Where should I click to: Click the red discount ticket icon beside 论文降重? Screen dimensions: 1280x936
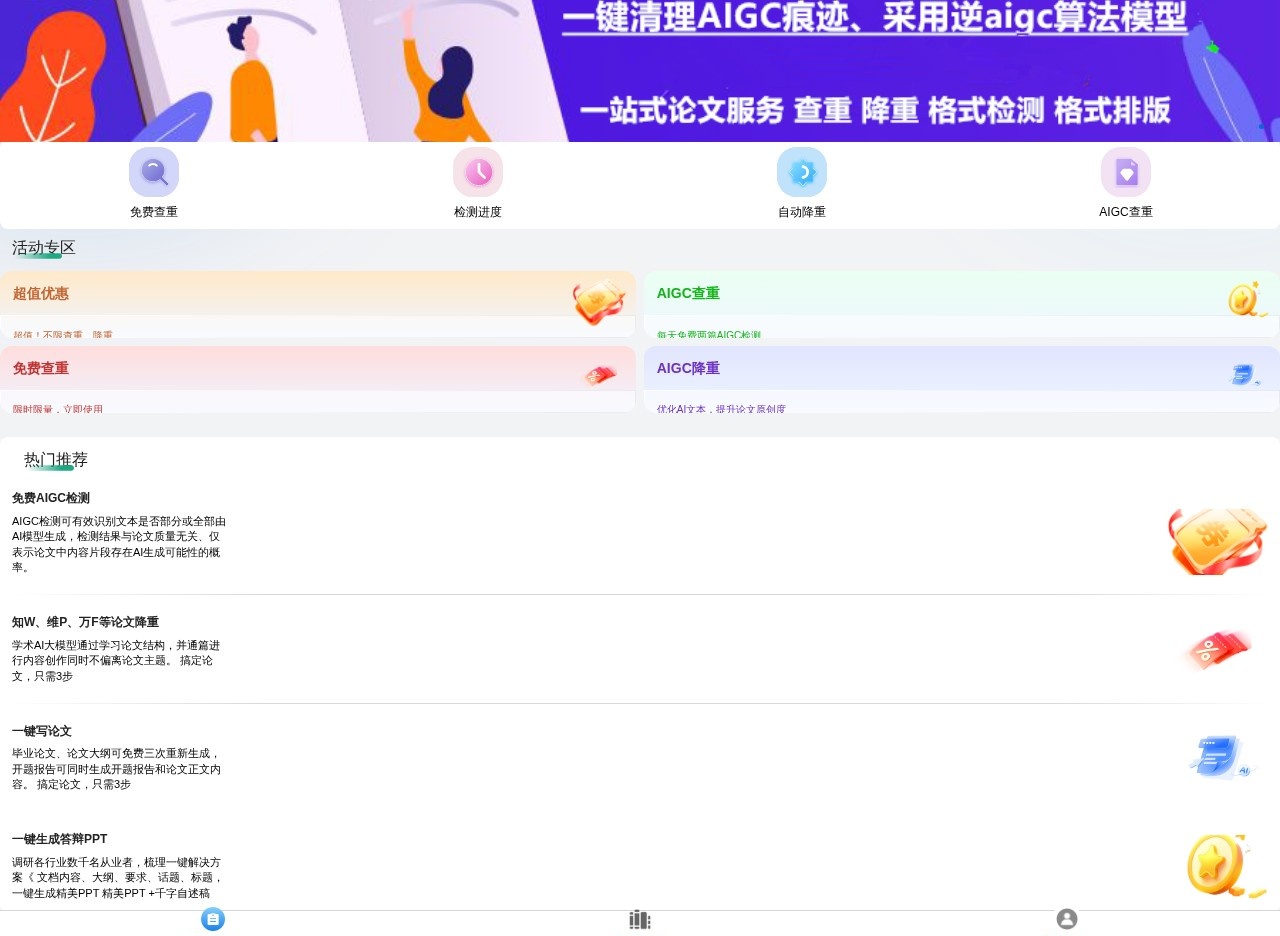pos(1217,650)
